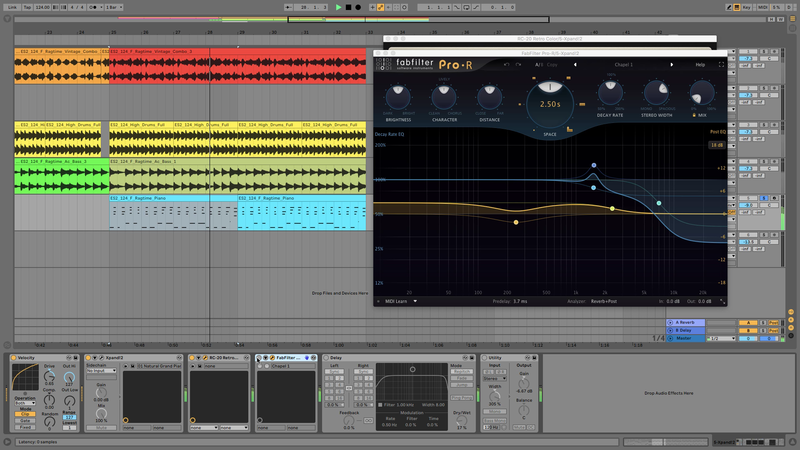The height and width of the screenshot is (450, 800).
Task: Toggle the Follow playback icon
Action: (x=289, y=7)
